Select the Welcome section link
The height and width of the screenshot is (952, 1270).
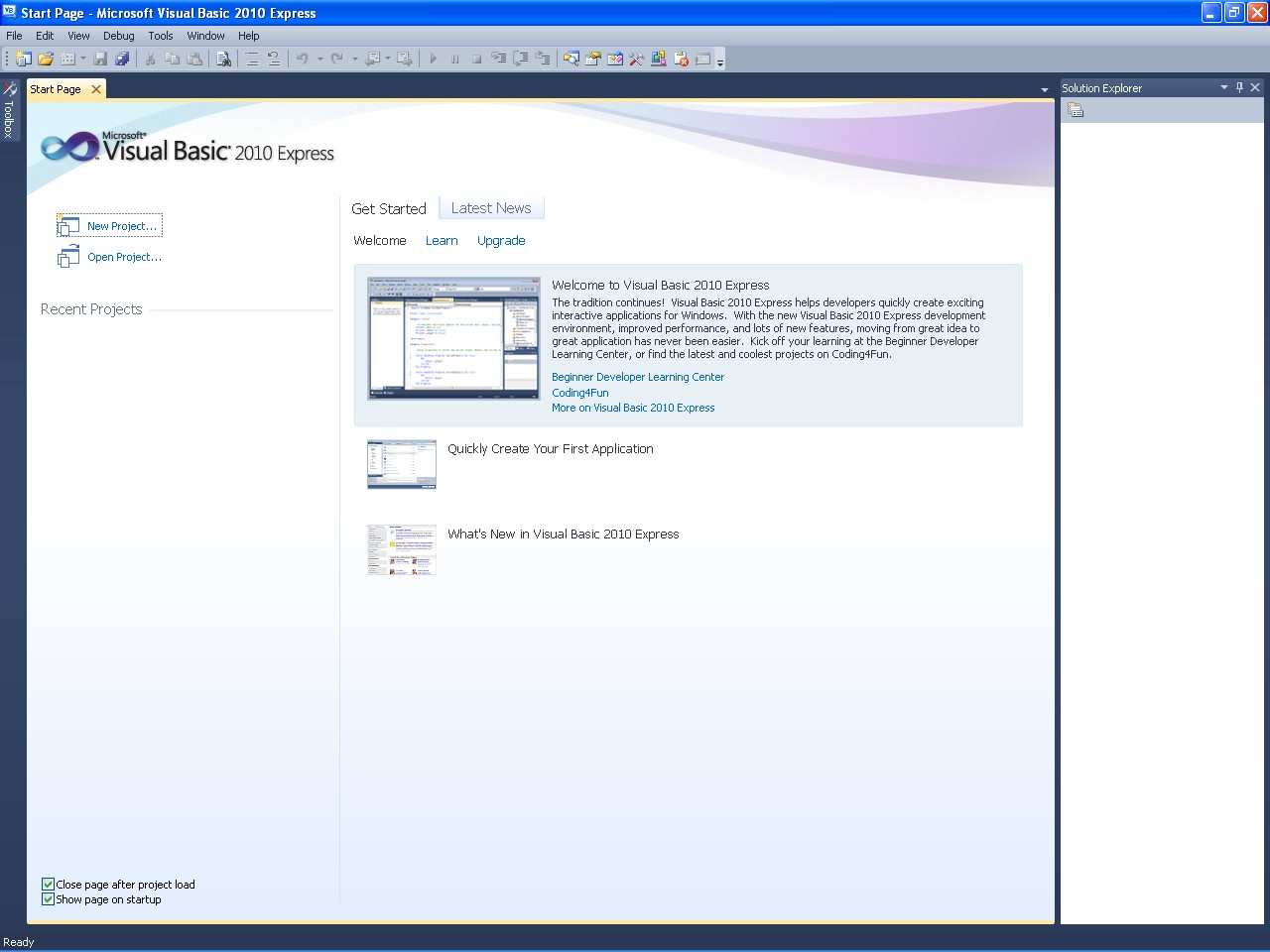point(380,241)
